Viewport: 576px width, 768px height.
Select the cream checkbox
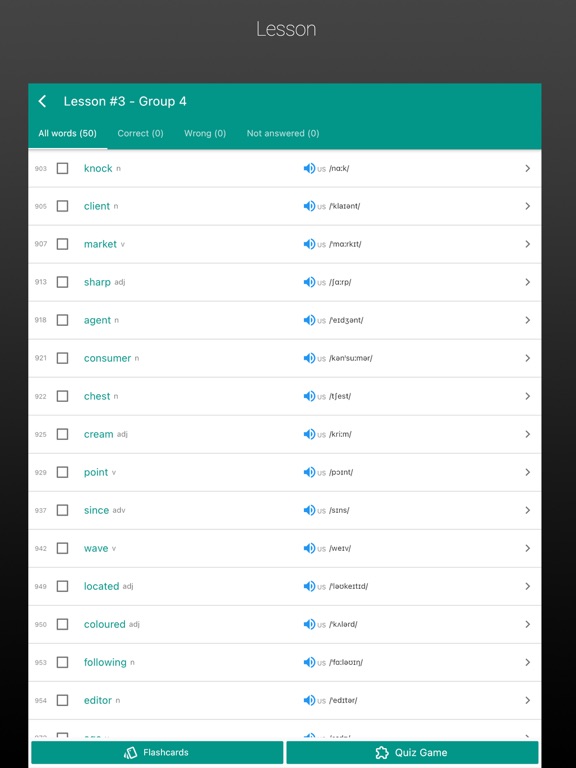62,434
